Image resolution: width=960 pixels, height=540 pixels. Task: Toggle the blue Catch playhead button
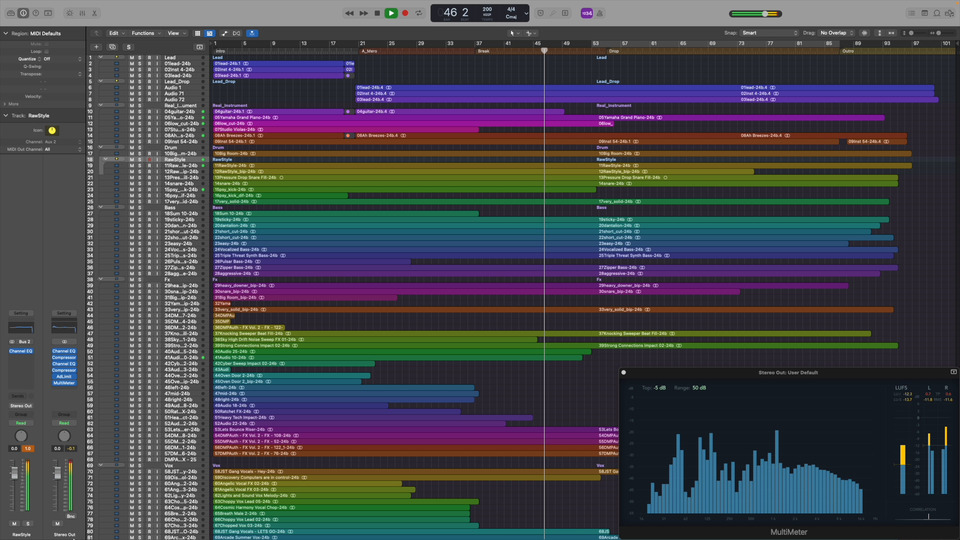point(252,33)
